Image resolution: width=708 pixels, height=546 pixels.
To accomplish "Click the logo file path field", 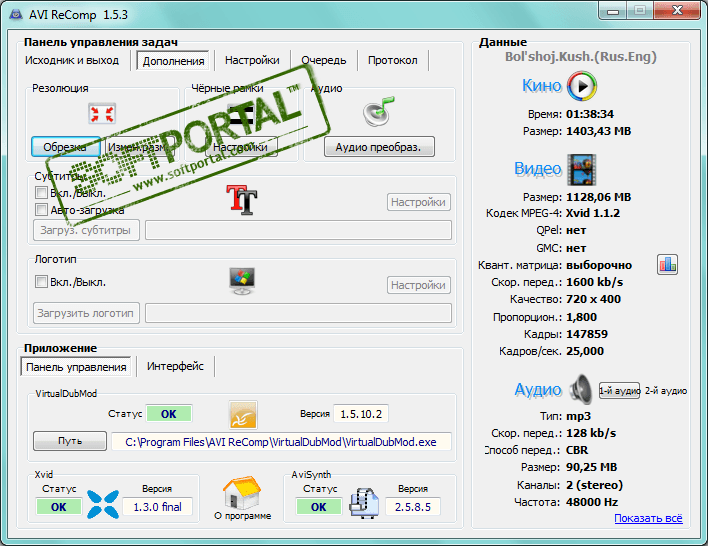I will [x=298, y=313].
